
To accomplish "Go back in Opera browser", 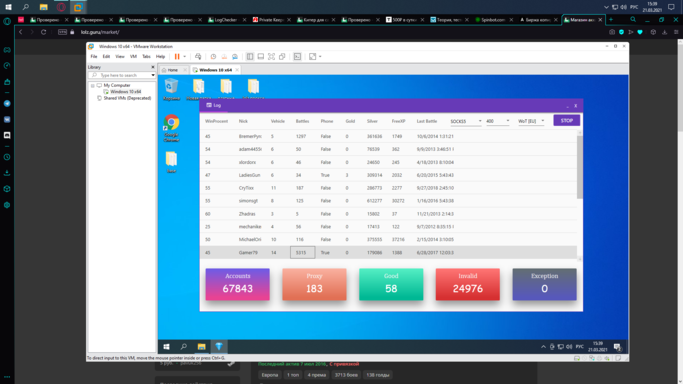I will click(x=20, y=32).
